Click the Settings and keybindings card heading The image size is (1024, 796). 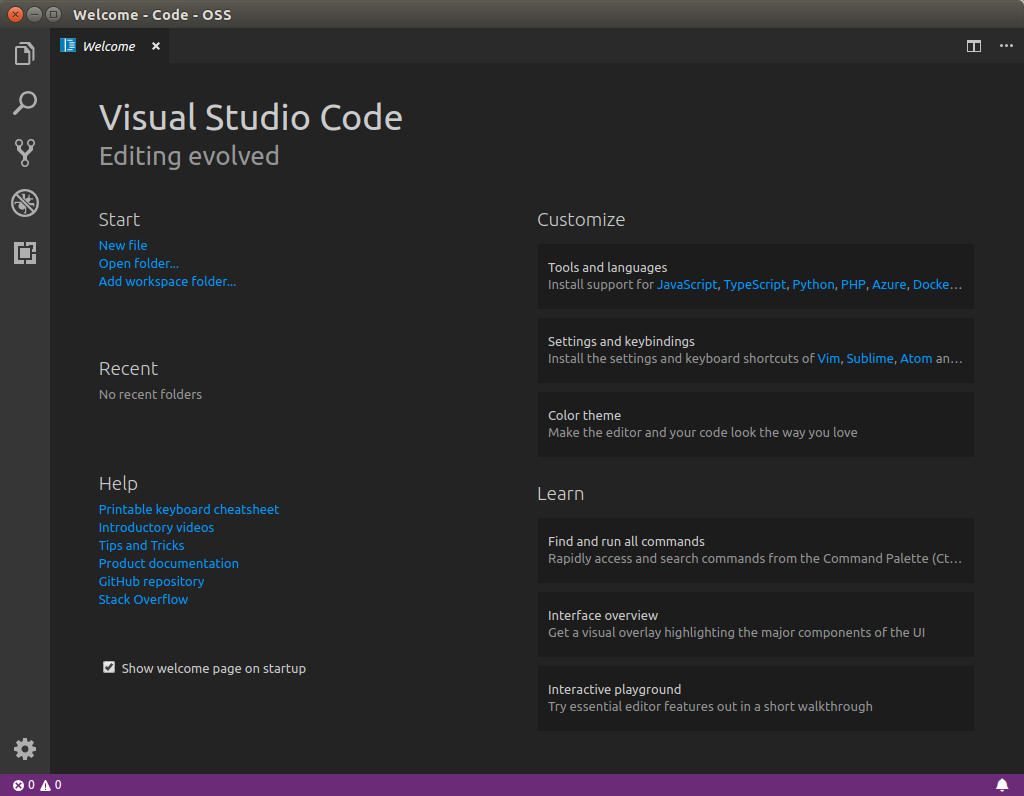[x=621, y=342]
